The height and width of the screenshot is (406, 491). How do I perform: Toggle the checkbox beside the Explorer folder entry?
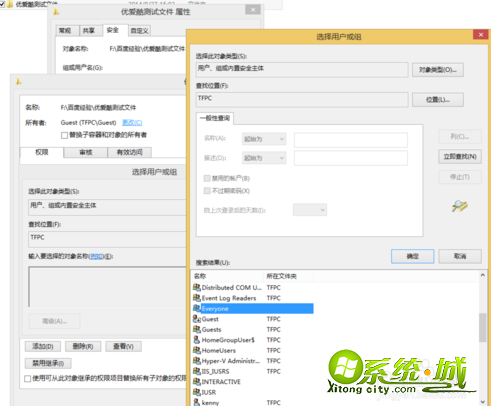coord(2,4)
